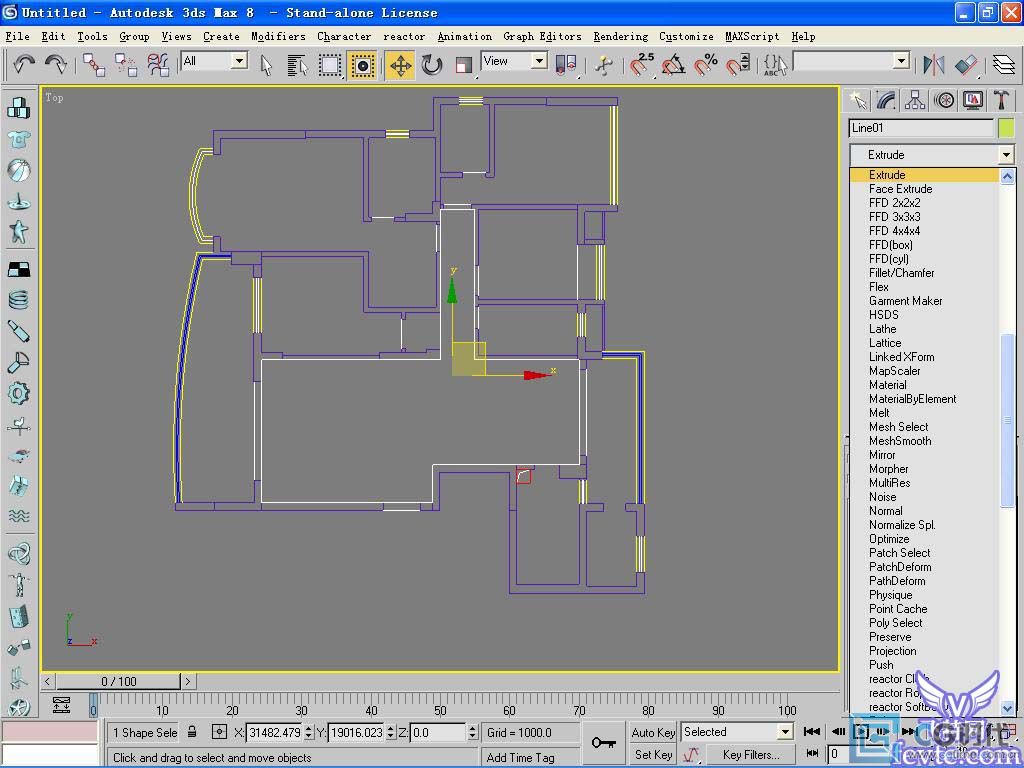
Task: Click the reactor Motor gear icon
Action: coord(19,393)
